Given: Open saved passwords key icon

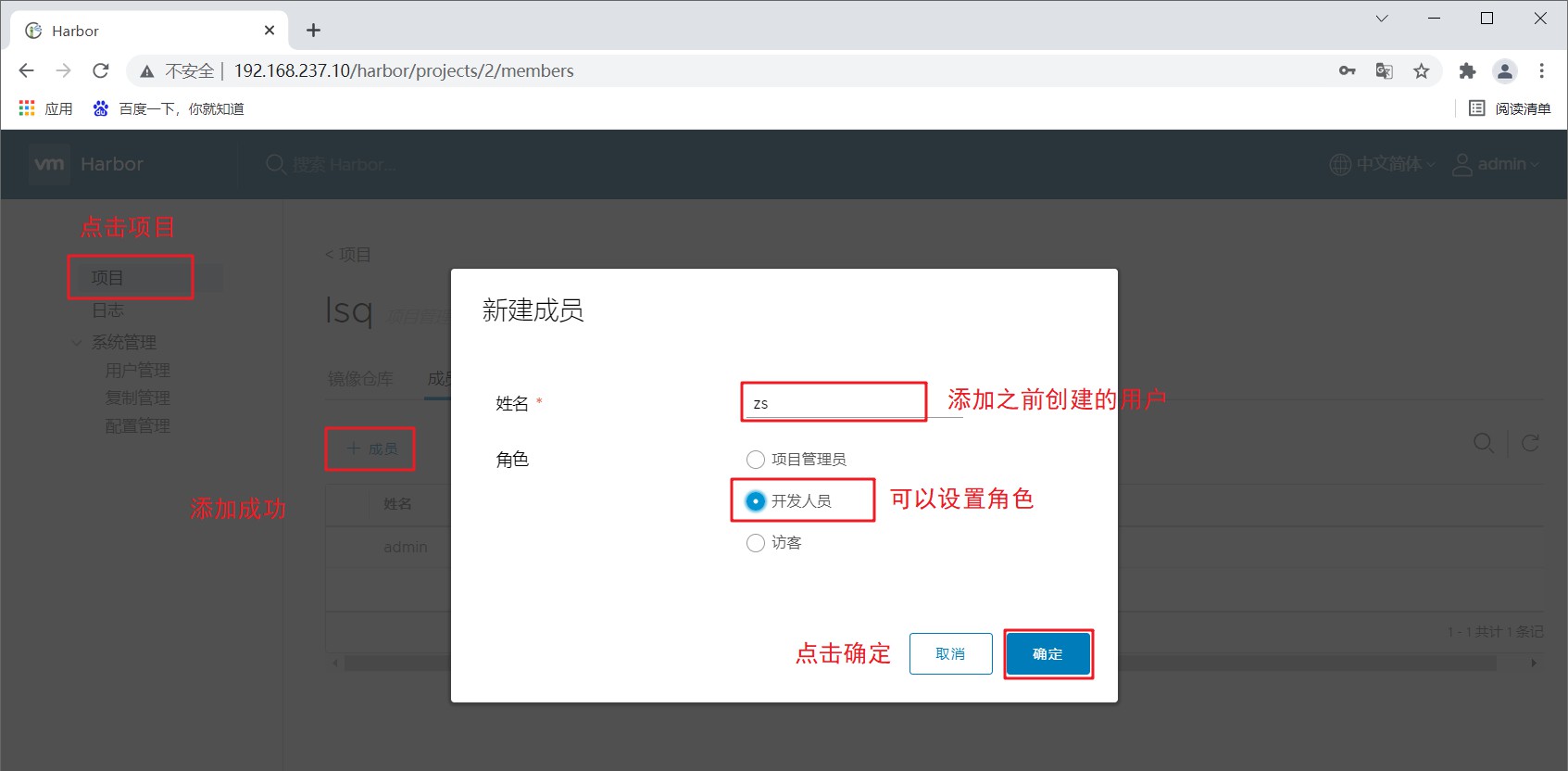Looking at the screenshot, I should point(1347,70).
